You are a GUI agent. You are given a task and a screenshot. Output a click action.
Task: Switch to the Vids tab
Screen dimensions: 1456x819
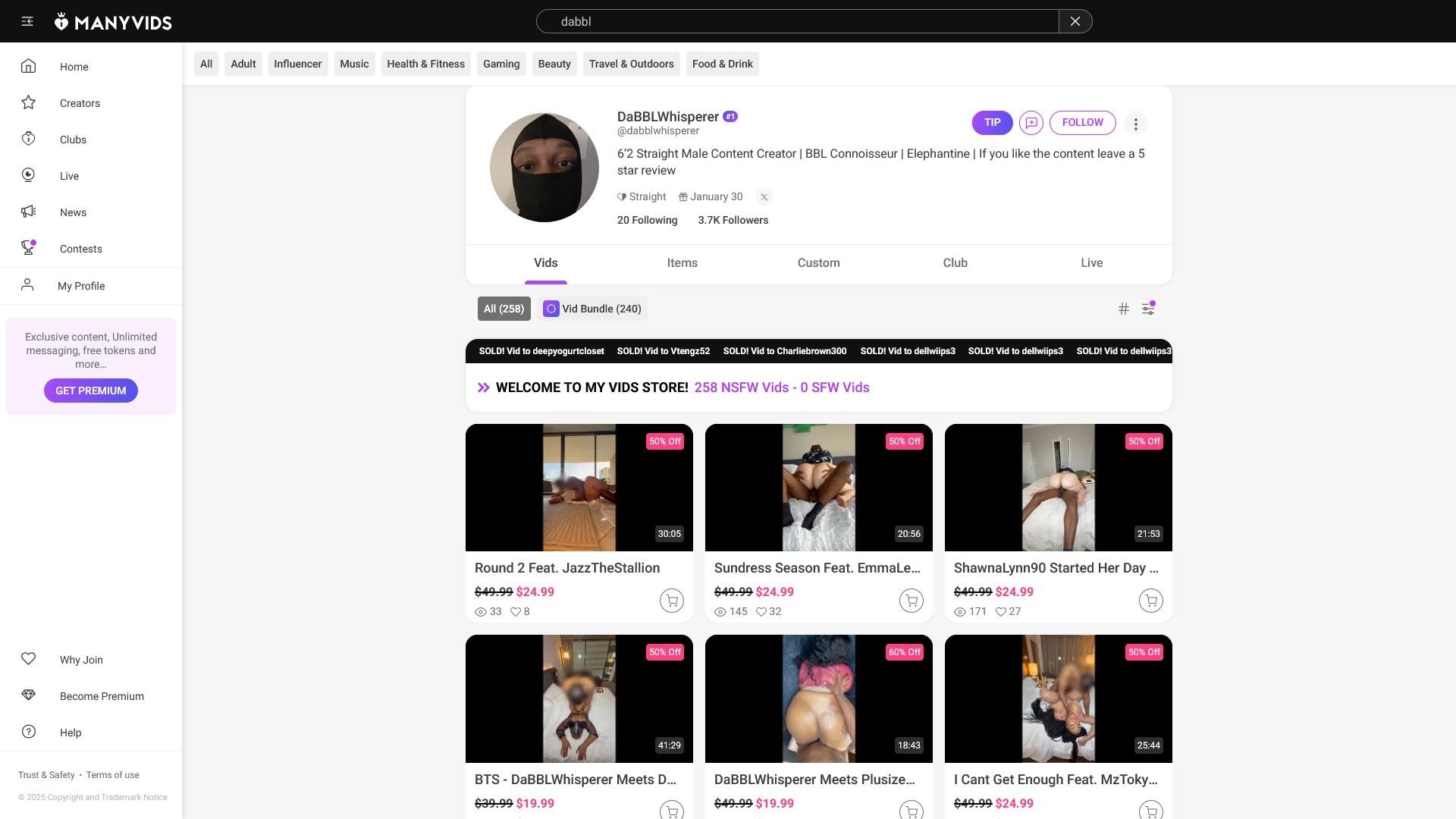pyautogui.click(x=546, y=263)
